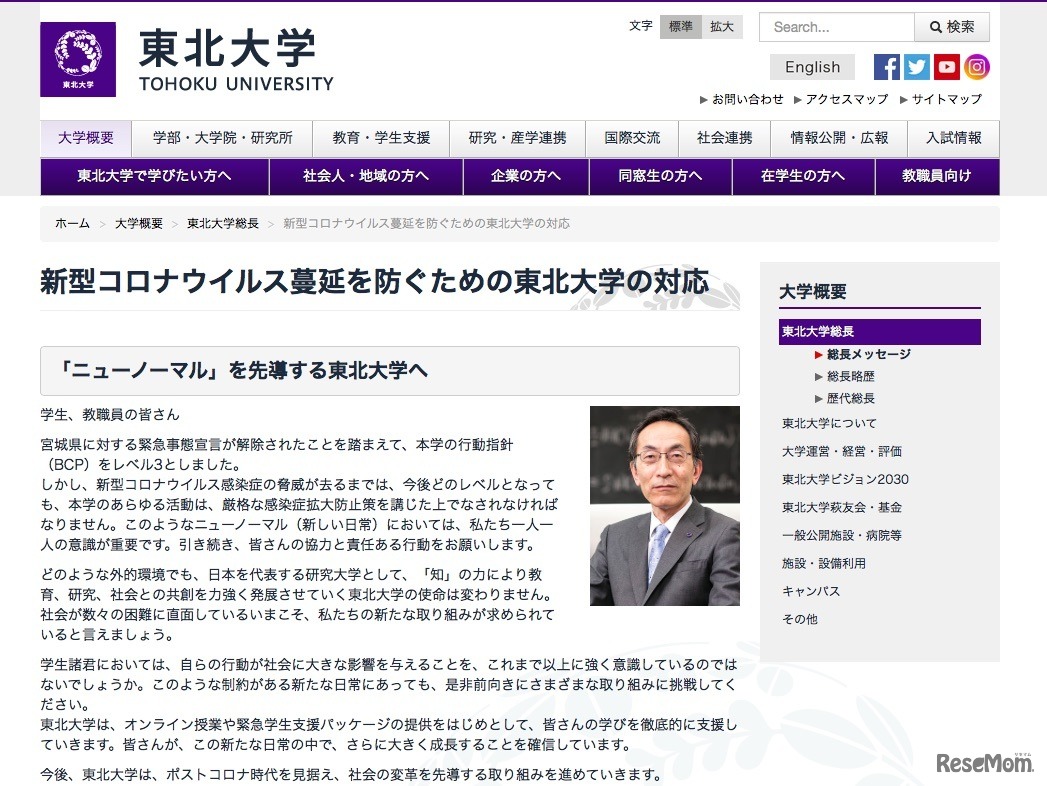Select 東北大学総長 in sidebar
1047x786 pixels.
(879, 332)
